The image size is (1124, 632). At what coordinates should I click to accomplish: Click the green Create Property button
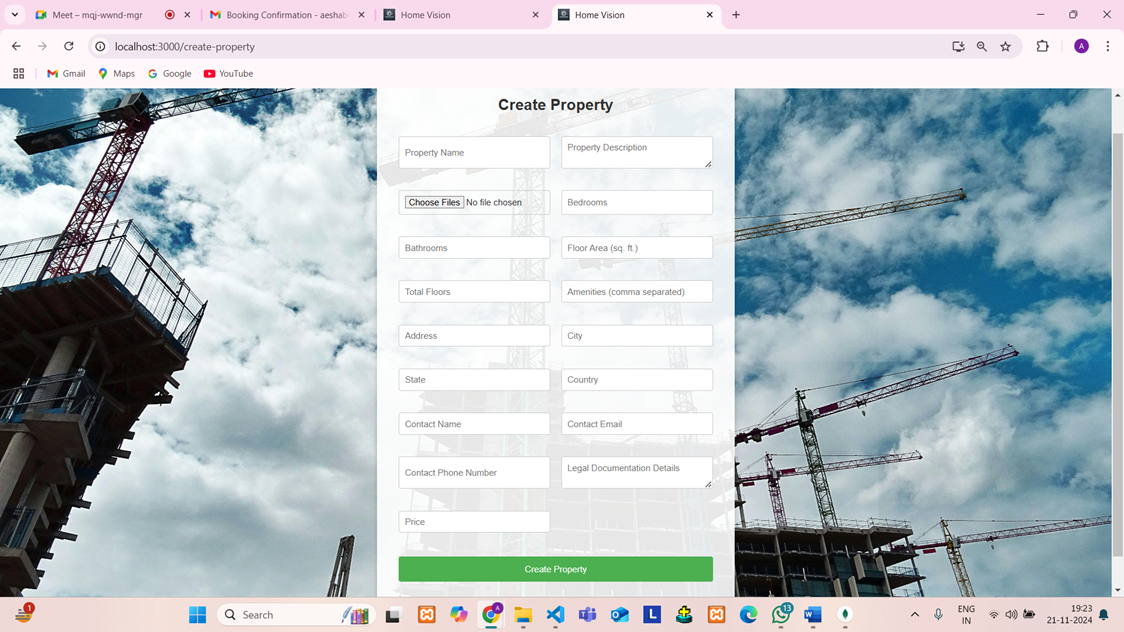pos(555,569)
